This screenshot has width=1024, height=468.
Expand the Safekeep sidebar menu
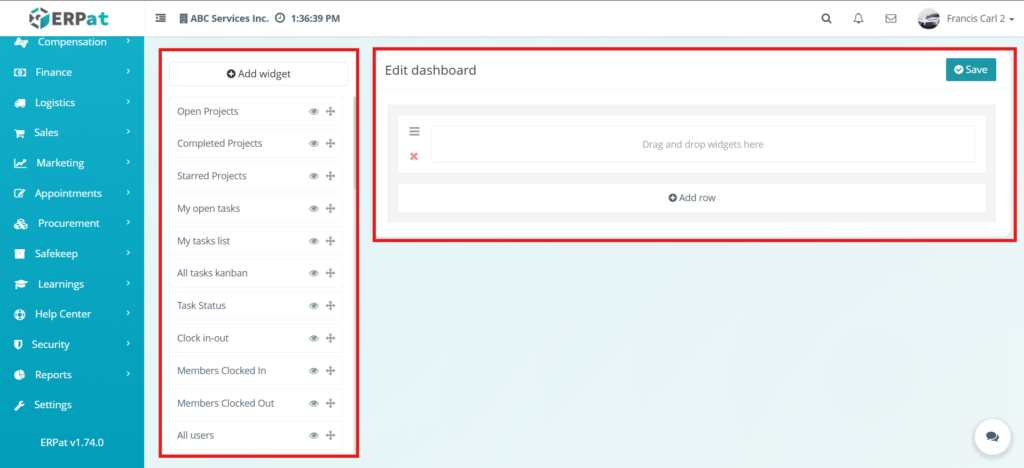[x=72, y=253]
